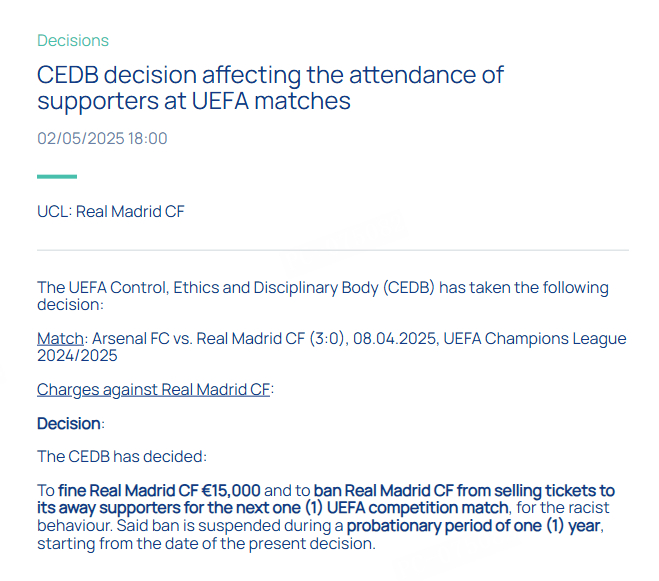Select the bold probationary period of one year

pyautogui.click(x=474, y=526)
